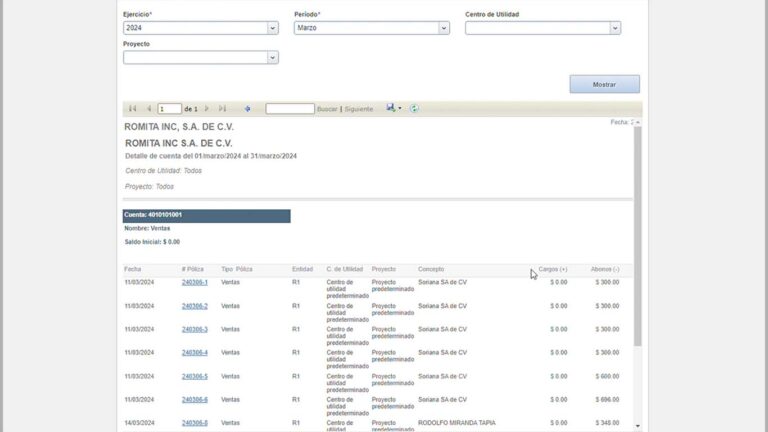Click the blue back-to-parent report arrow
Screen dimensions: 768x432
coord(247,108)
